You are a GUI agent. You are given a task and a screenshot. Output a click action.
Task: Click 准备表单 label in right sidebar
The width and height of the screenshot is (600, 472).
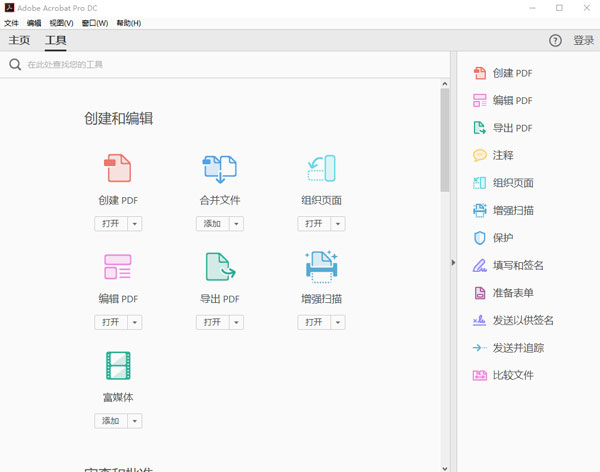point(513,293)
